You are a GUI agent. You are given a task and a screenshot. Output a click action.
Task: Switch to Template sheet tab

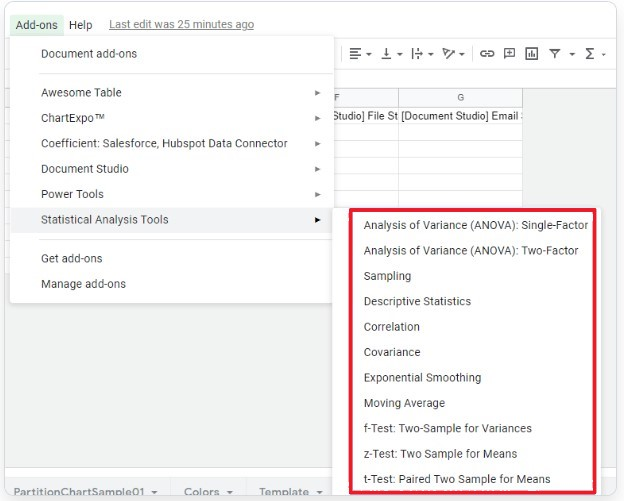tap(284, 492)
